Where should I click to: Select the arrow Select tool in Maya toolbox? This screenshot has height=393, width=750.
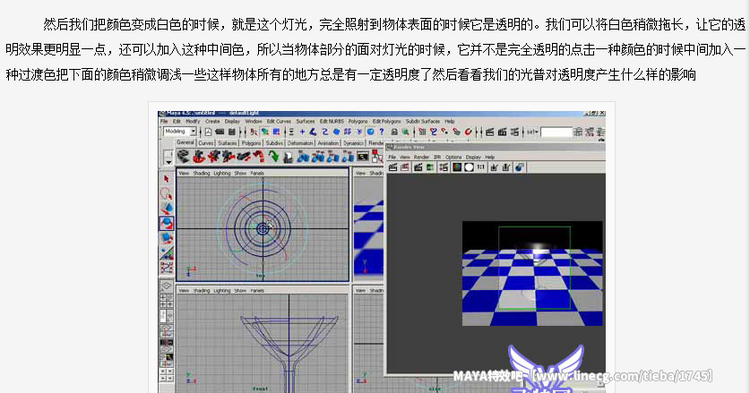(166, 179)
